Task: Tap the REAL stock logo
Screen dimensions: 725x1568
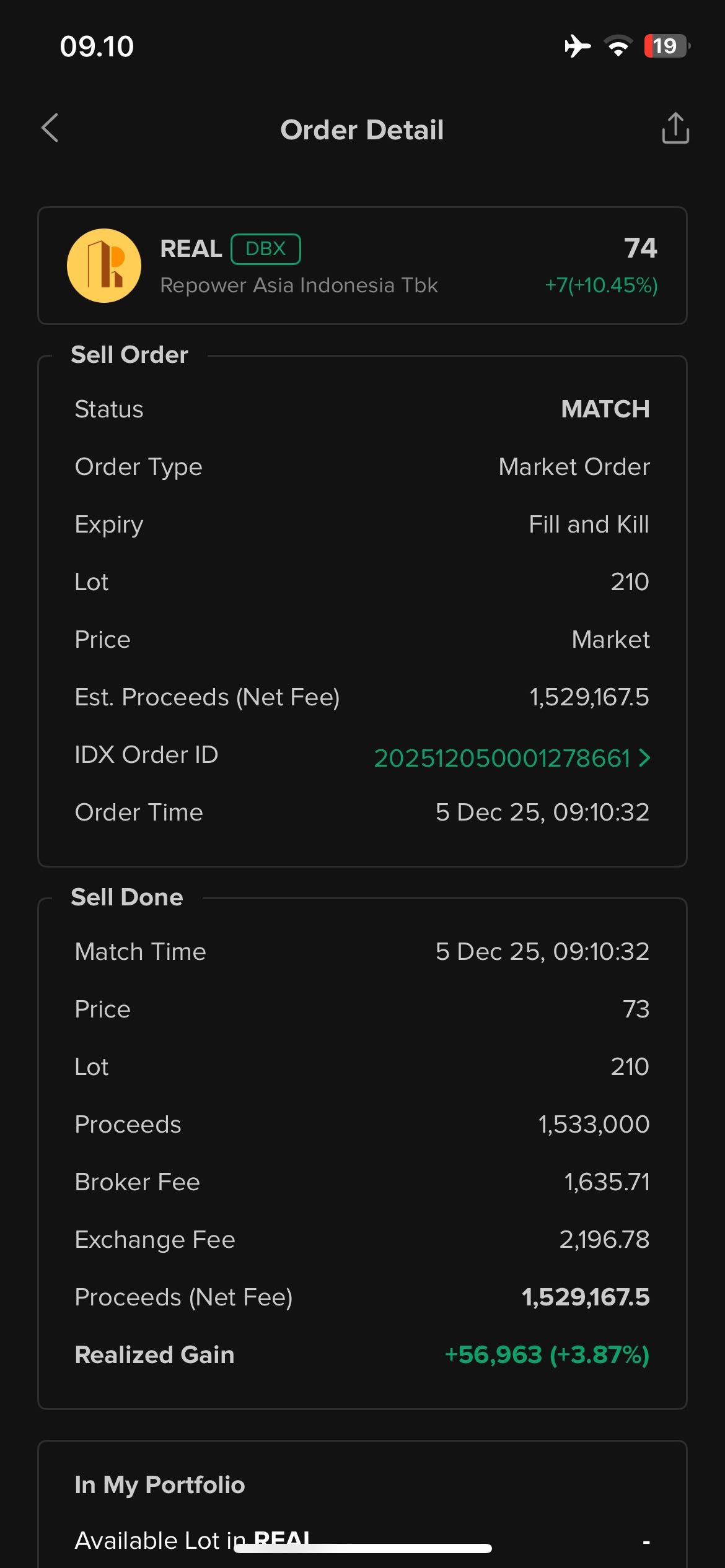Action: (104, 266)
